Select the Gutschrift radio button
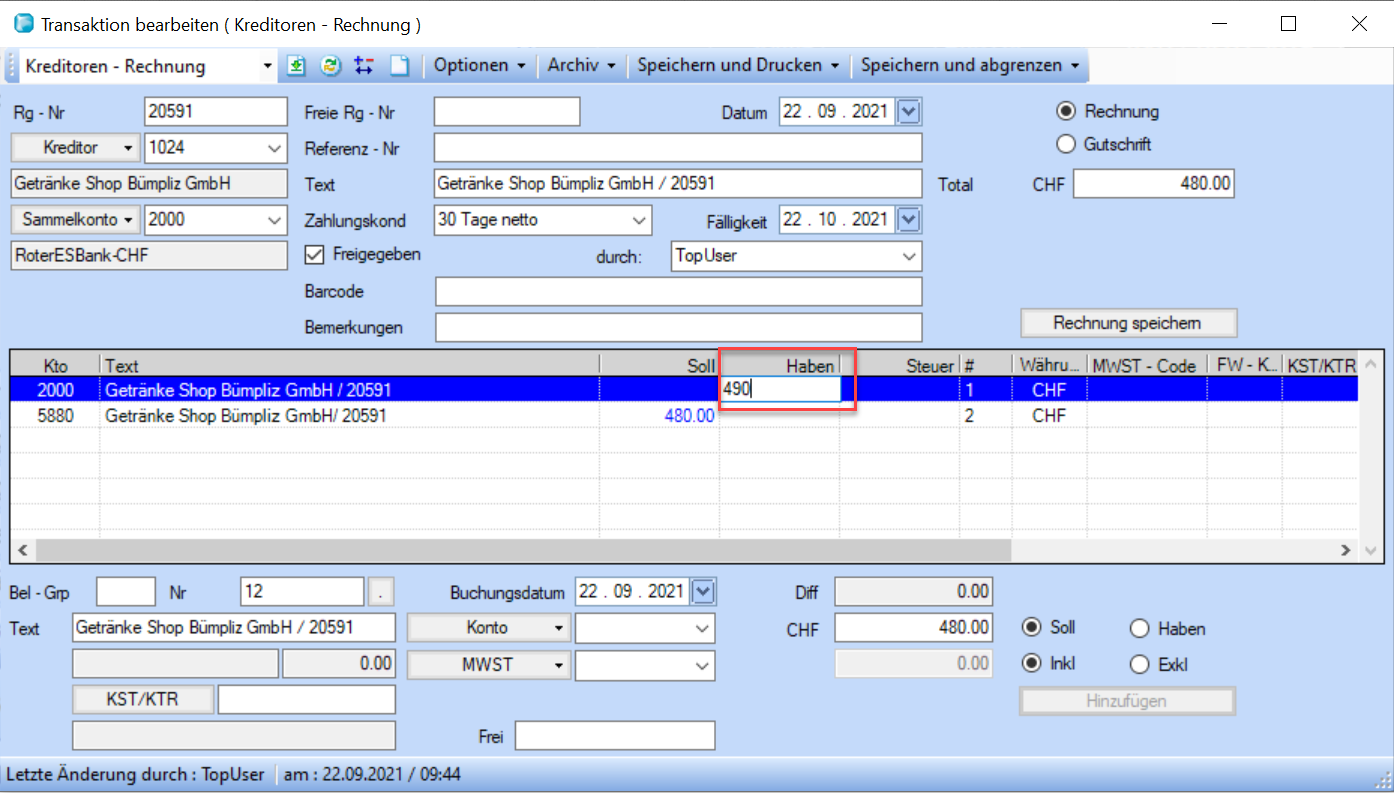Viewport: 1394px width, 793px height. click(x=1066, y=144)
